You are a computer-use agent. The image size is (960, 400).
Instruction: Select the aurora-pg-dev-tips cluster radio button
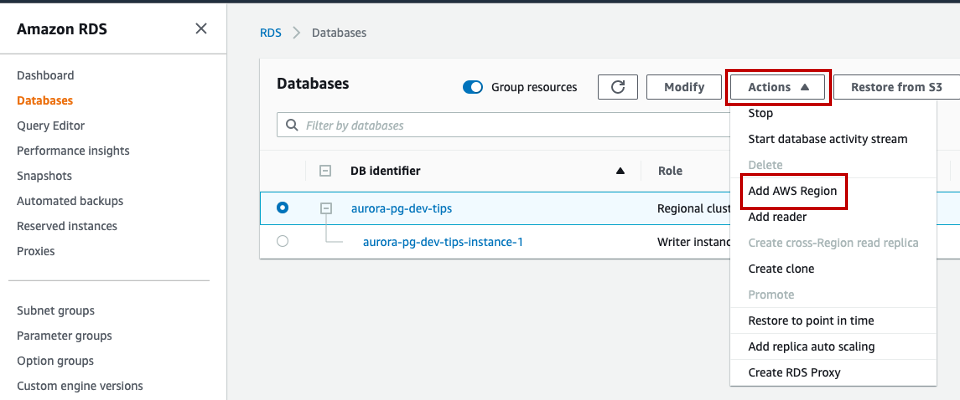point(282,208)
